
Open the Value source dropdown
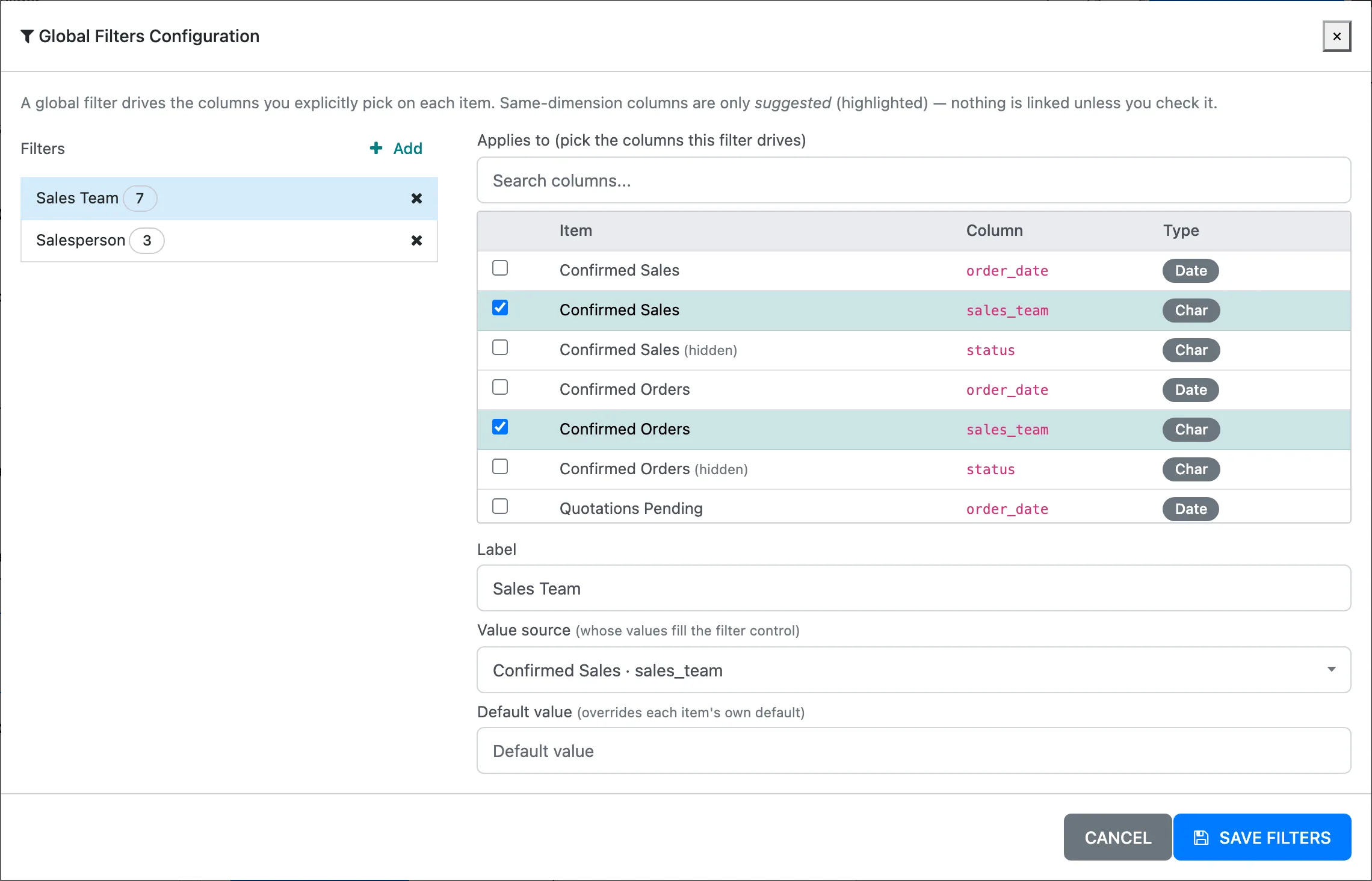[x=913, y=670]
